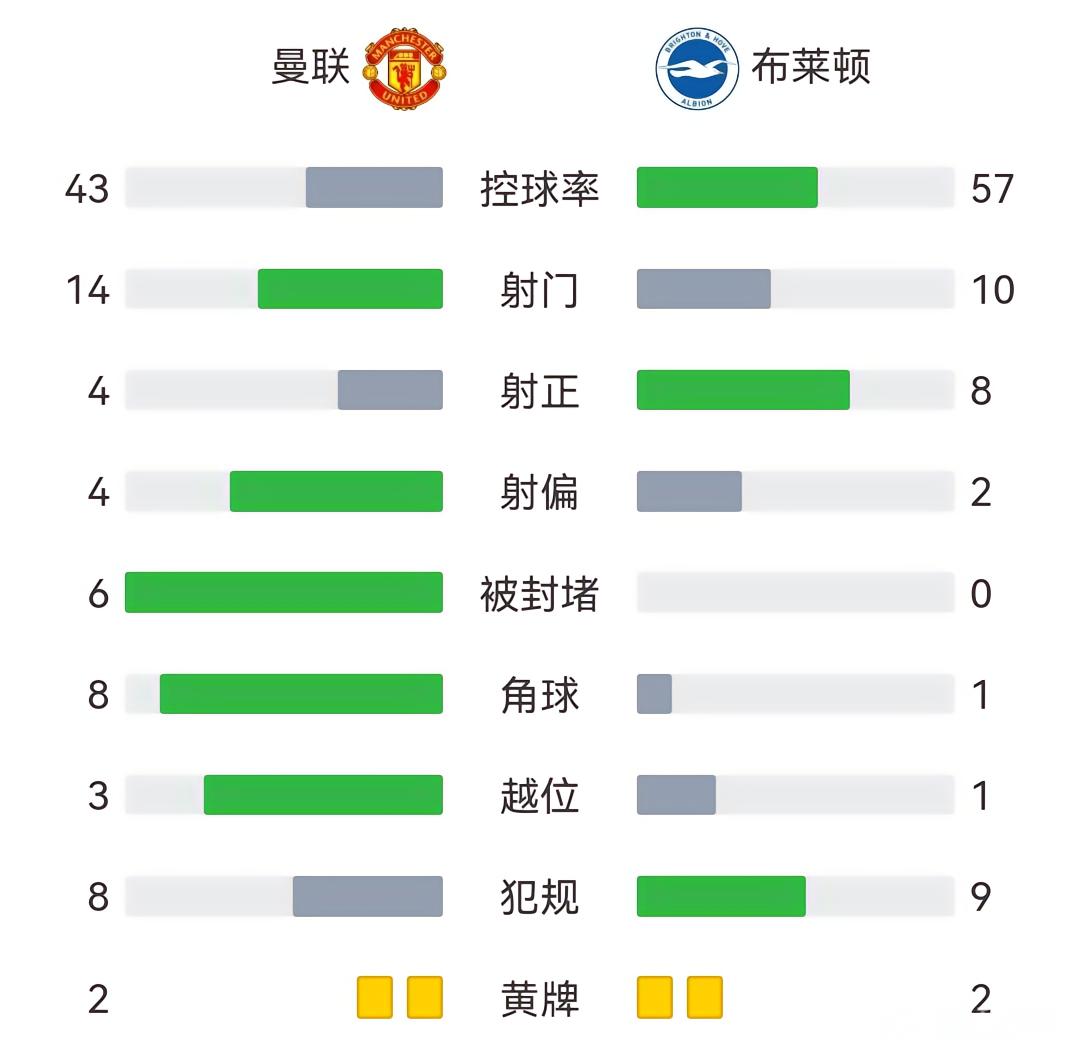Image resolution: width=1080 pixels, height=1056 pixels.
Task: Open the 布莱顿 team name link
Action: (x=810, y=68)
